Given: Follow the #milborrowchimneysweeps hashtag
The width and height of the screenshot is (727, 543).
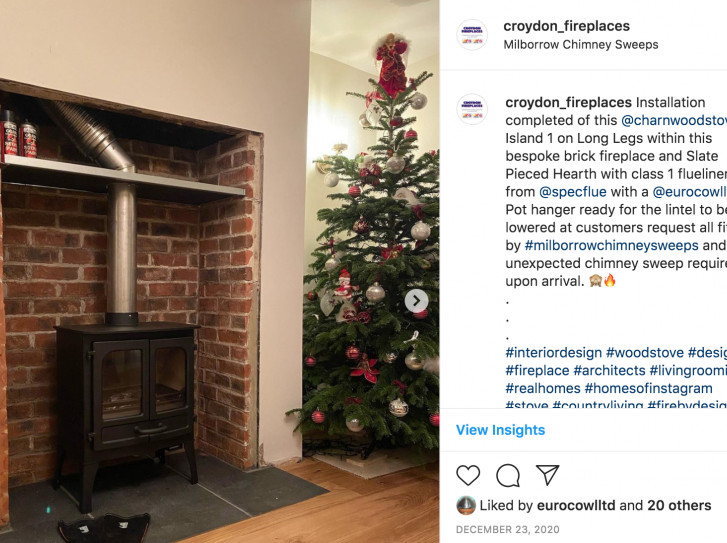Looking at the screenshot, I should point(612,245).
